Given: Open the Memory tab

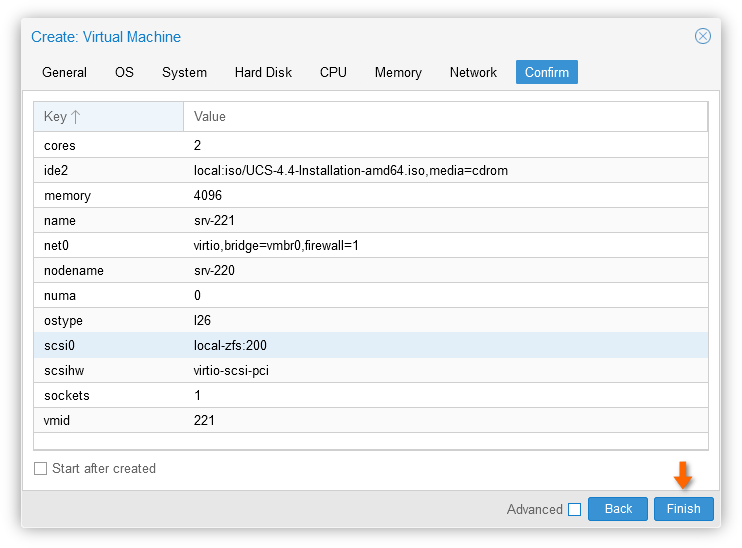Looking at the screenshot, I should [x=398, y=72].
